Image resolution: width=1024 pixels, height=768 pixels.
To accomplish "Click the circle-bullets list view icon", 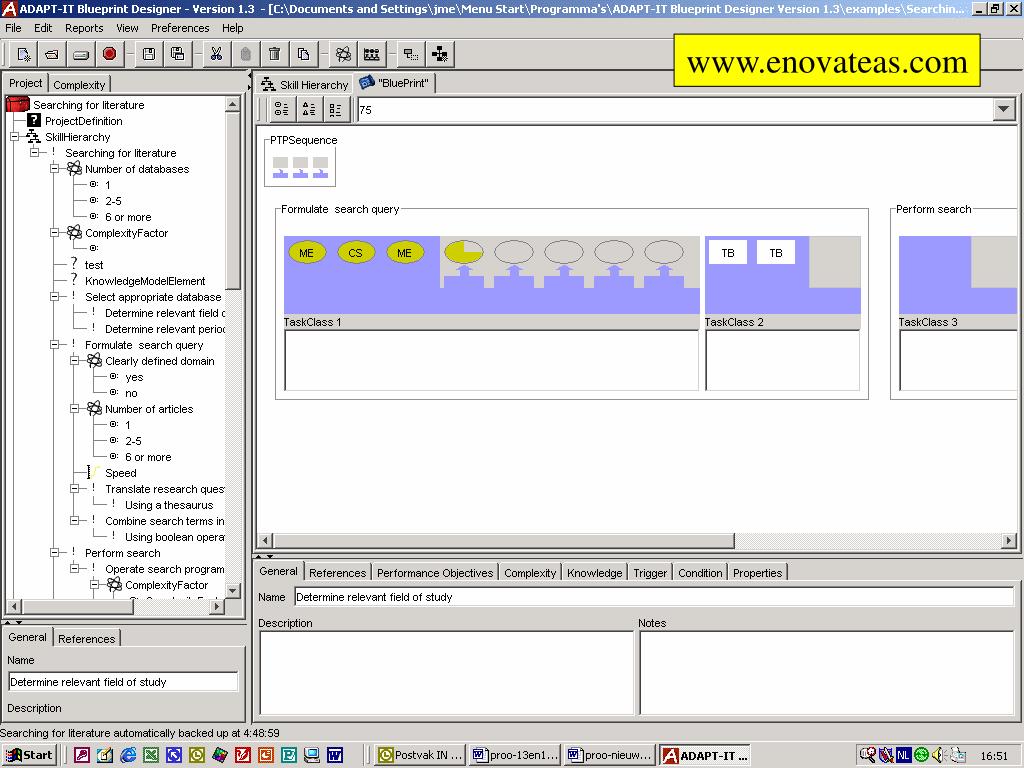I will click(x=281, y=110).
